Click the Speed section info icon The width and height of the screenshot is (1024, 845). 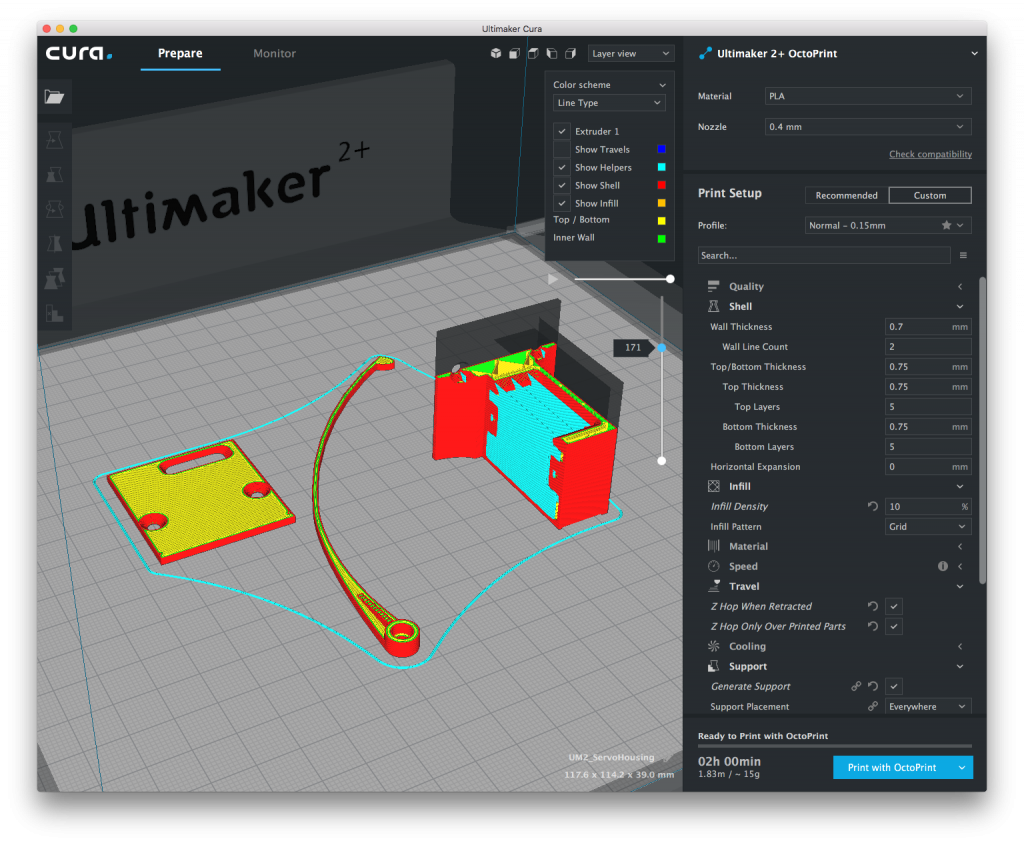pos(942,566)
